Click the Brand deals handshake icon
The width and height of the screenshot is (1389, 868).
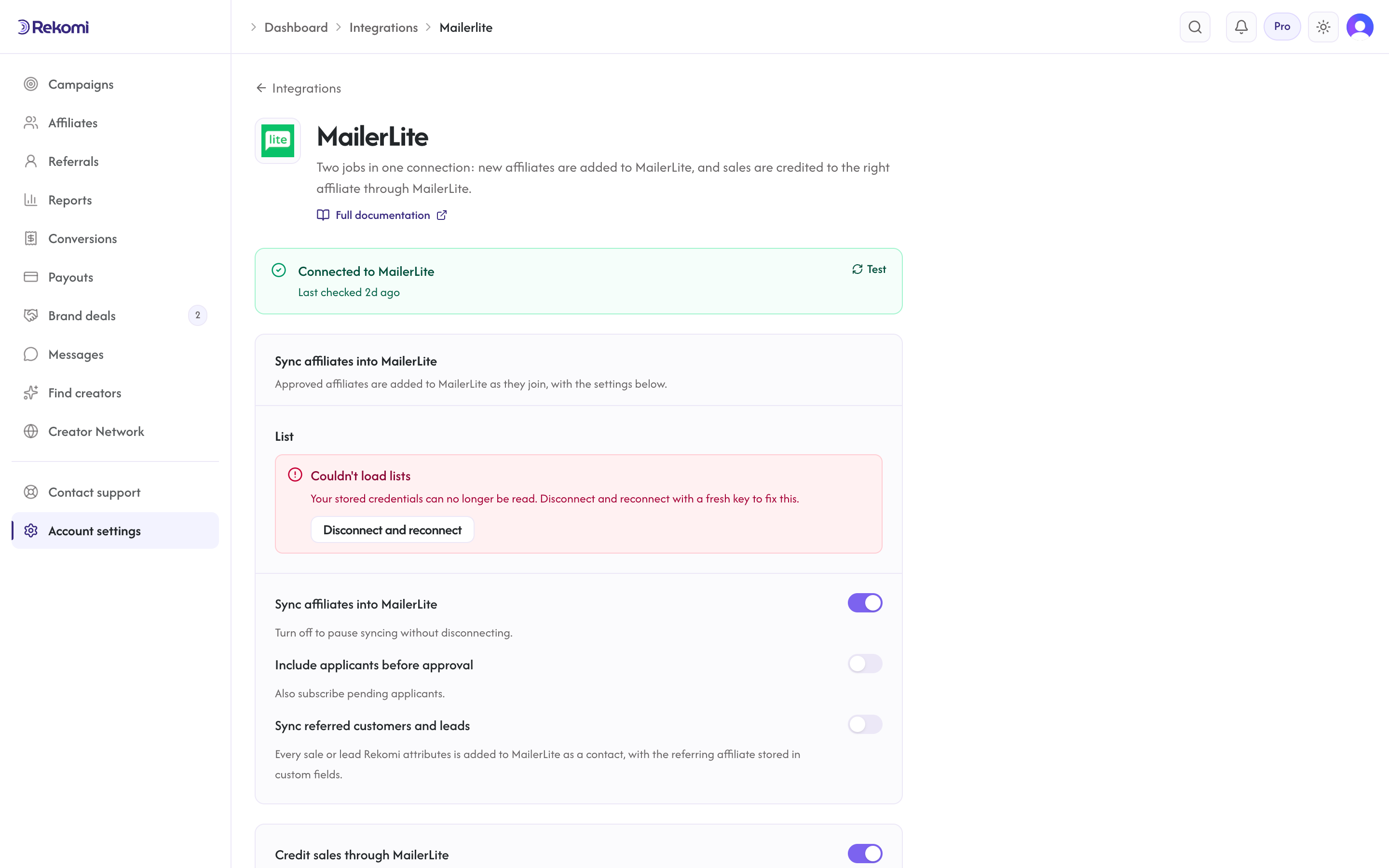pyautogui.click(x=31, y=315)
